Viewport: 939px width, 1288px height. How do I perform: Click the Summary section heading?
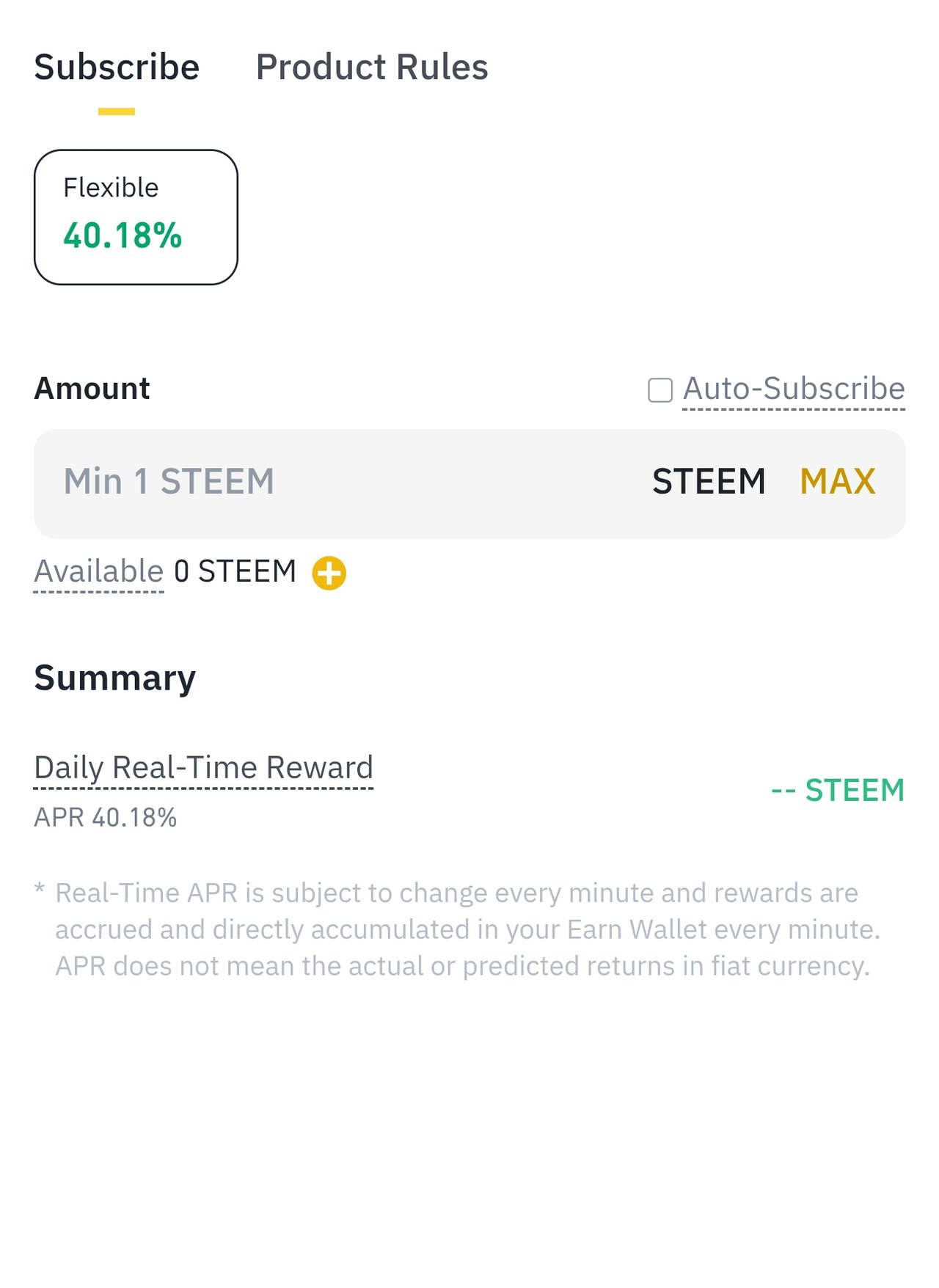coord(115,678)
